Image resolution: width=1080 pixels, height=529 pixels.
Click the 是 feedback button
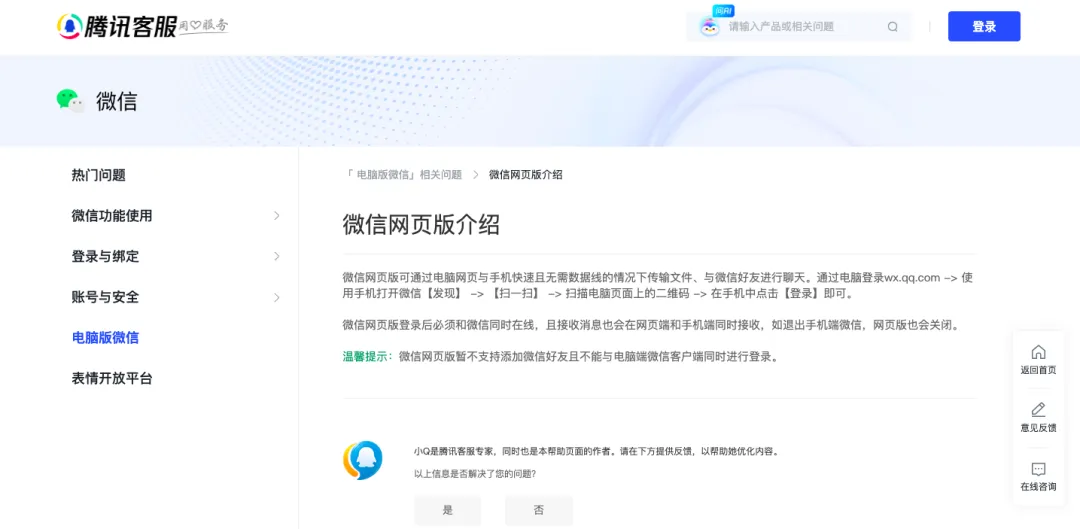point(448,510)
